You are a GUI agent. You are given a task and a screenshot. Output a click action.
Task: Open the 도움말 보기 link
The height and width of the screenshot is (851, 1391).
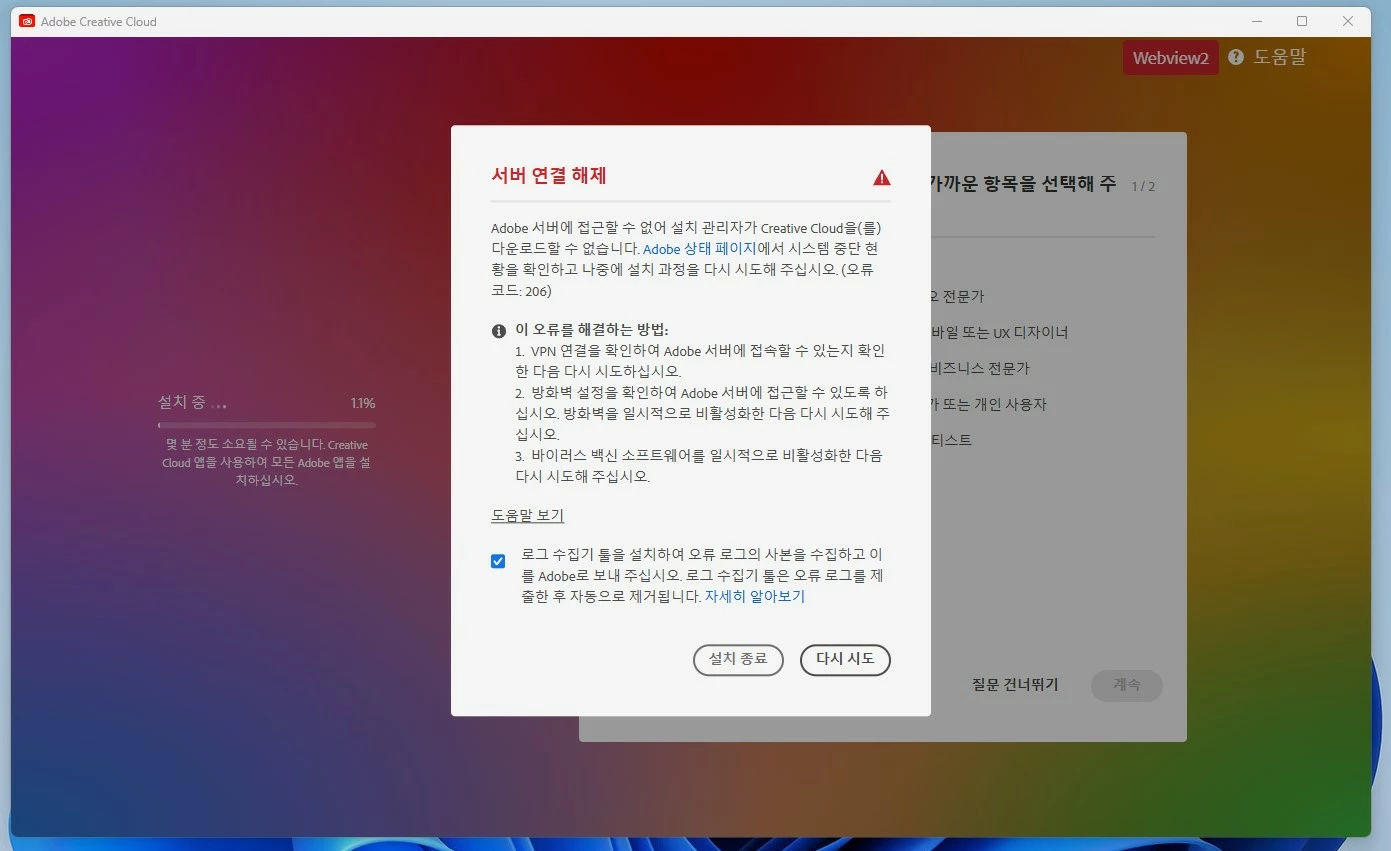click(x=528, y=516)
